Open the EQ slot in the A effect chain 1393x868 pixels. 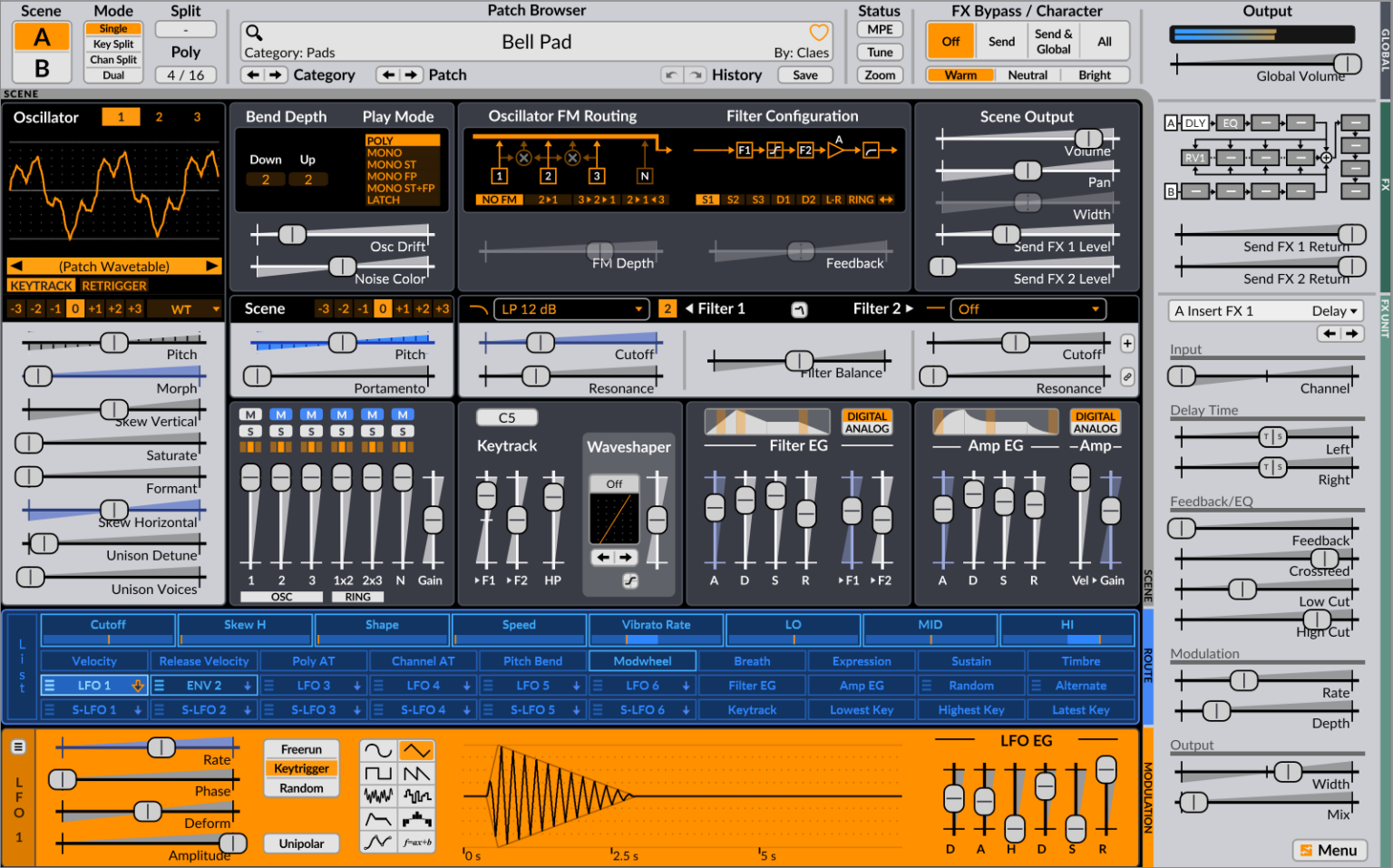click(1230, 122)
